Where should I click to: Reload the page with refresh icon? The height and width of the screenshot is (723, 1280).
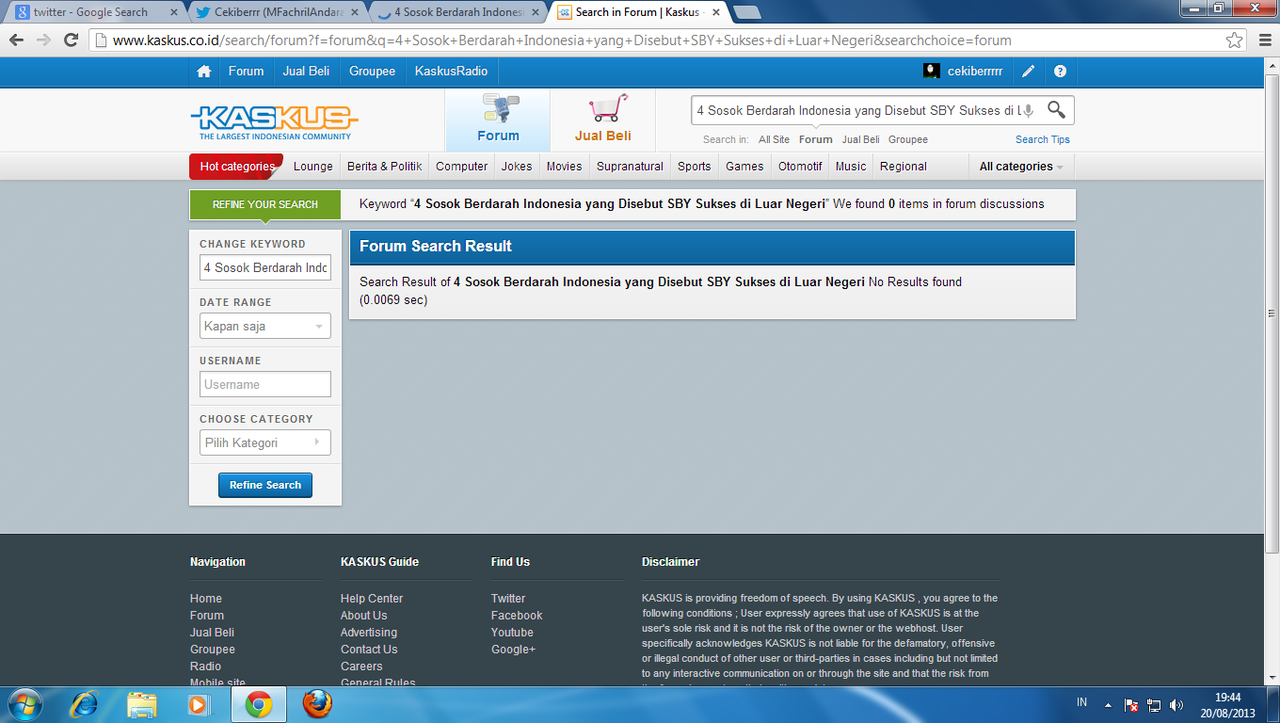(x=71, y=40)
